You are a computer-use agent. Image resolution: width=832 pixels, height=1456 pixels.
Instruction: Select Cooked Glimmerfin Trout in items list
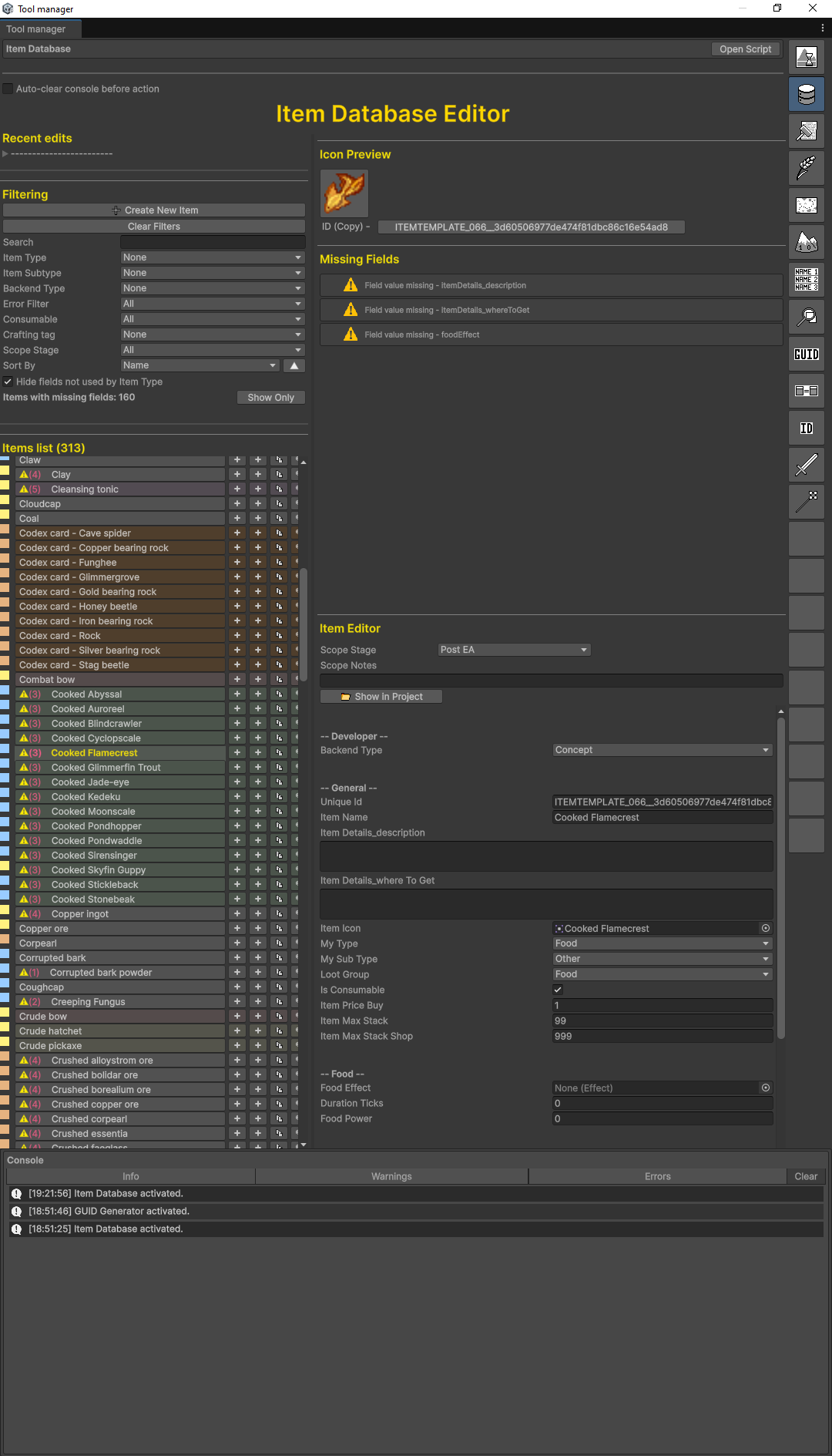tap(120, 768)
